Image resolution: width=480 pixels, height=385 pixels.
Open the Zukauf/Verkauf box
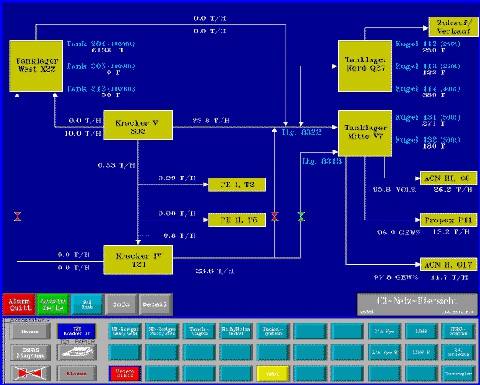[453, 27]
